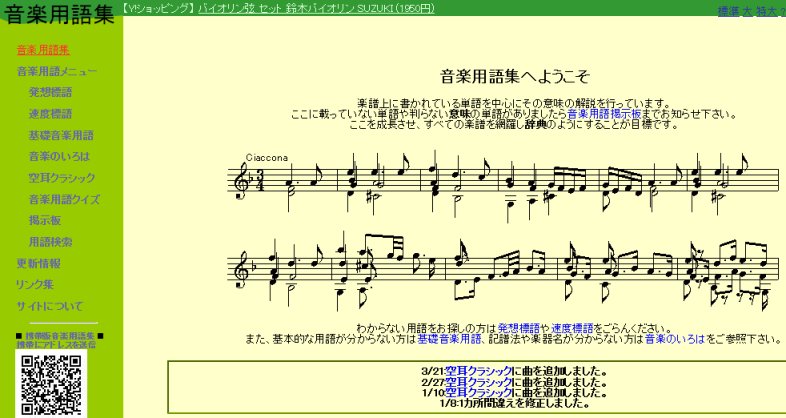Screen dimensions: 786x418
Task: Set font size to 標準
Action: click(728, 11)
